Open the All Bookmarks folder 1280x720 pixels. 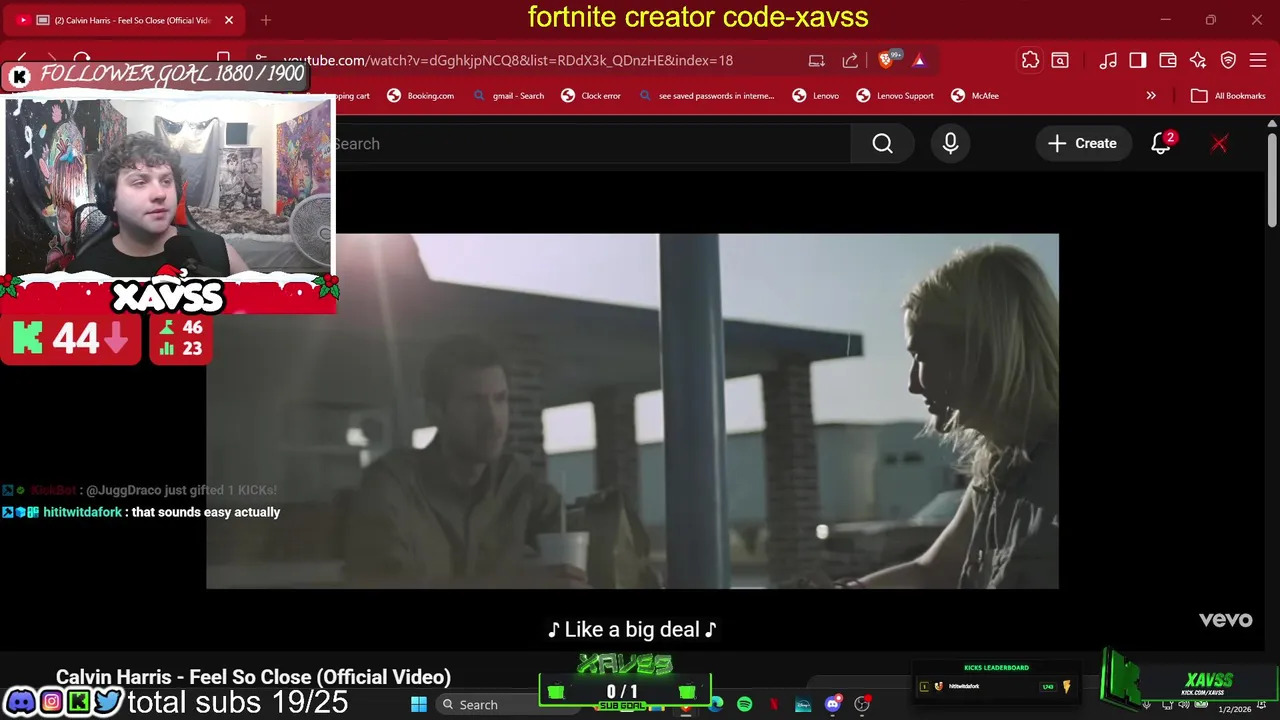pyautogui.click(x=1229, y=96)
